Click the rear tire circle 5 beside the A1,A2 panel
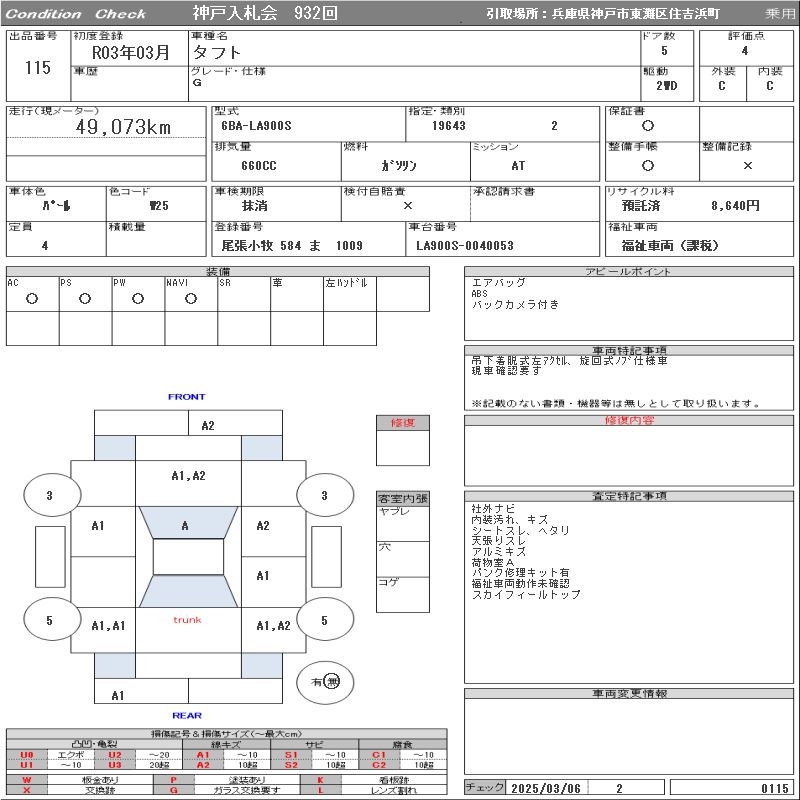800x800 pixels. click(325, 620)
